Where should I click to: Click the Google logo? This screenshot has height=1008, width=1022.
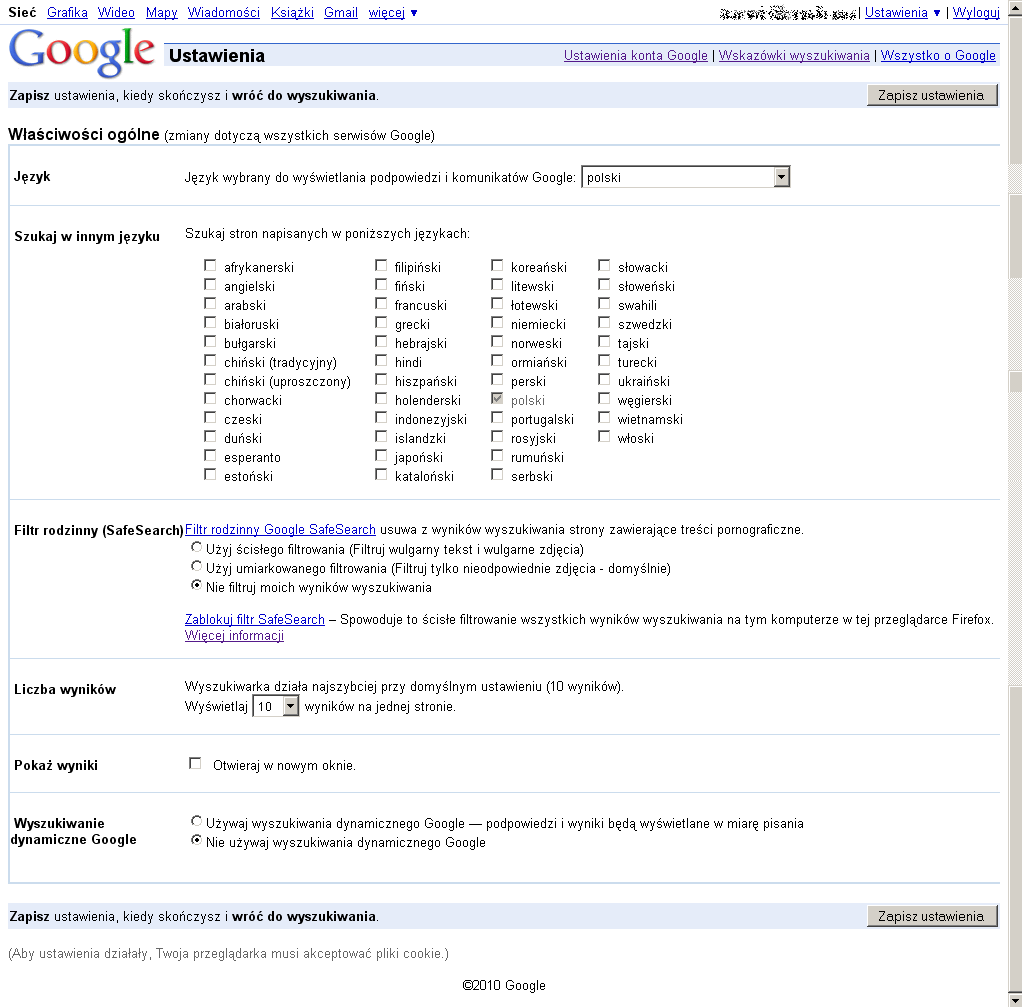point(82,51)
